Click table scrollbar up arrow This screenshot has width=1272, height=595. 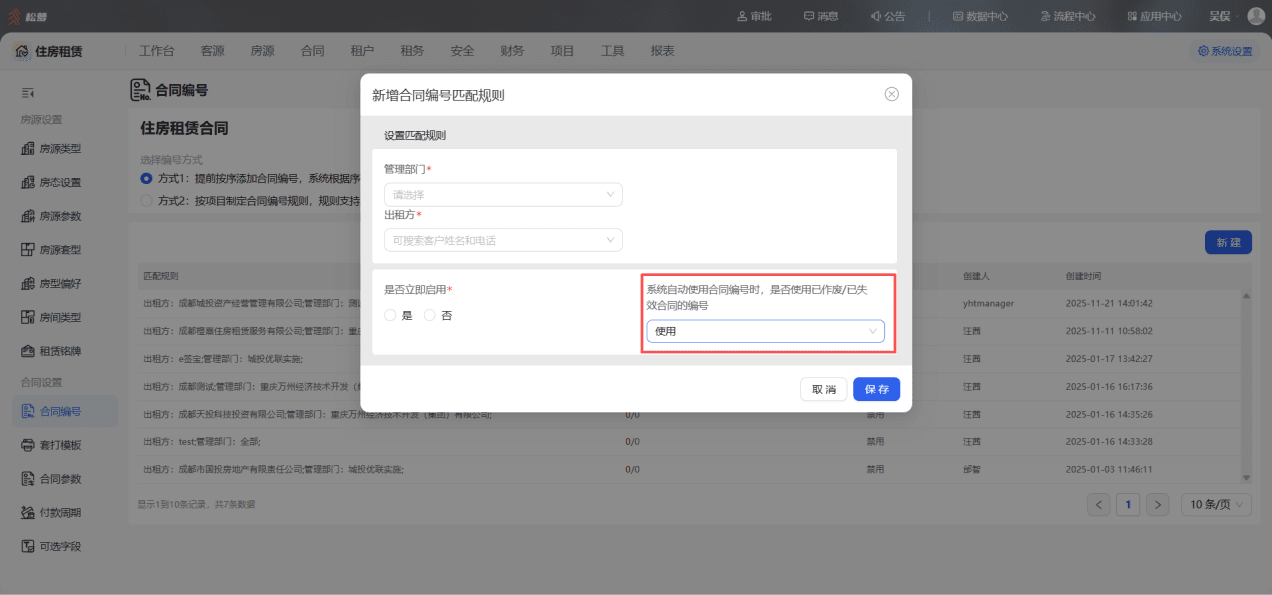pos(1246,295)
